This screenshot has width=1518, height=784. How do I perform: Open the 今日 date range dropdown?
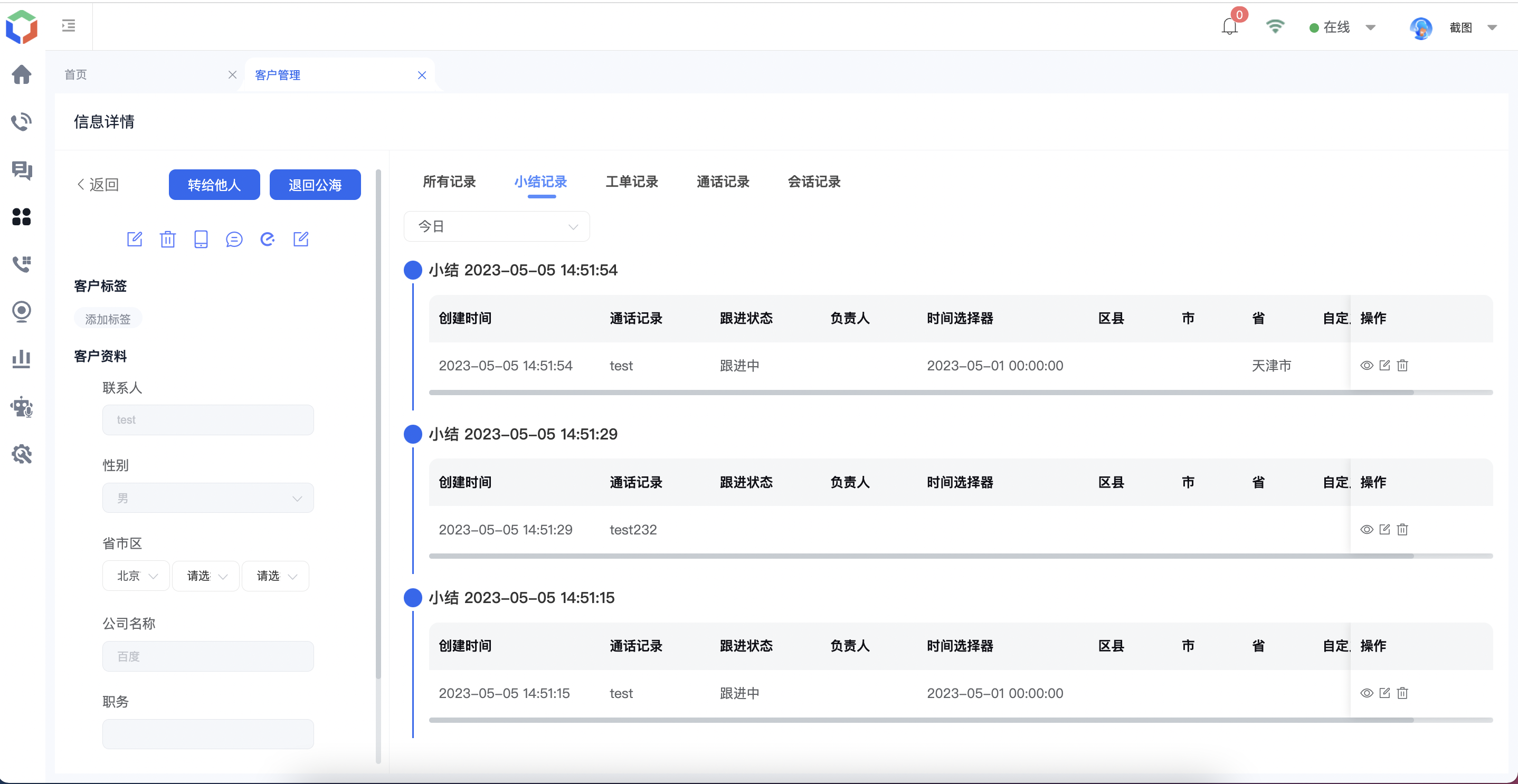[497, 226]
